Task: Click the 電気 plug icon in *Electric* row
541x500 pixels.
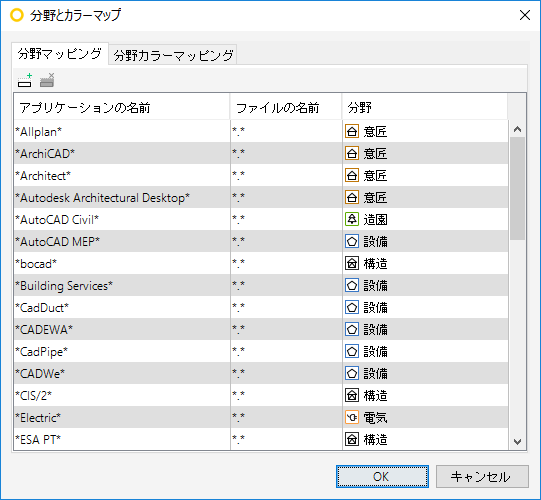Action: pyautogui.click(x=352, y=418)
